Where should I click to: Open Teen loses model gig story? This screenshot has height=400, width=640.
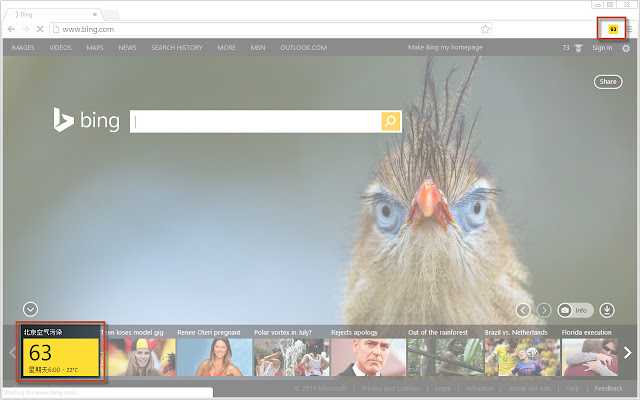pos(139,353)
